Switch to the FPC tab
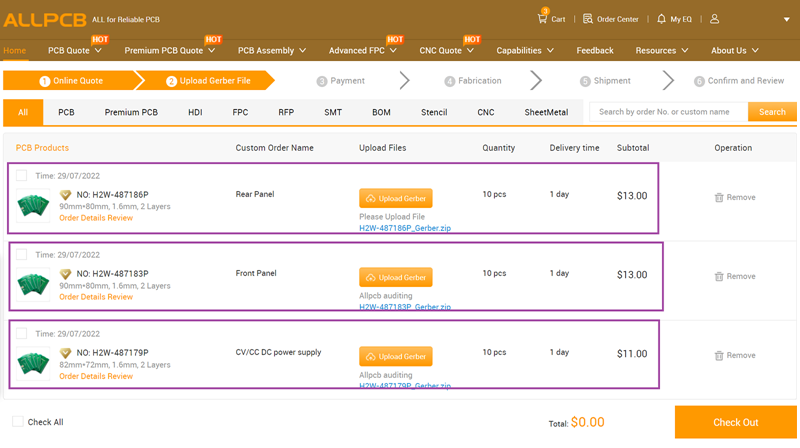 pos(240,112)
